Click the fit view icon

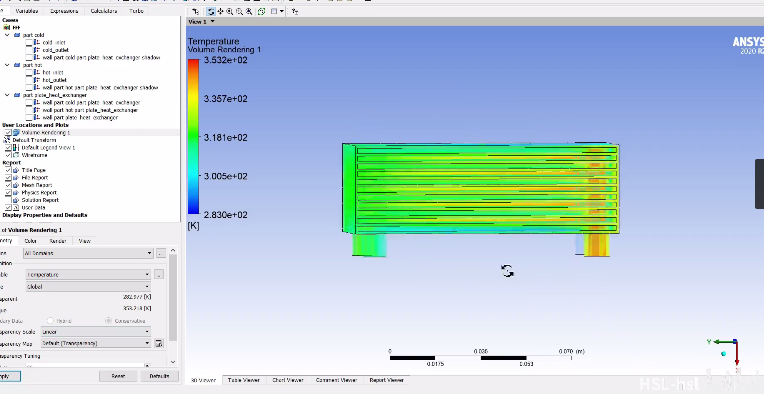pos(249,11)
